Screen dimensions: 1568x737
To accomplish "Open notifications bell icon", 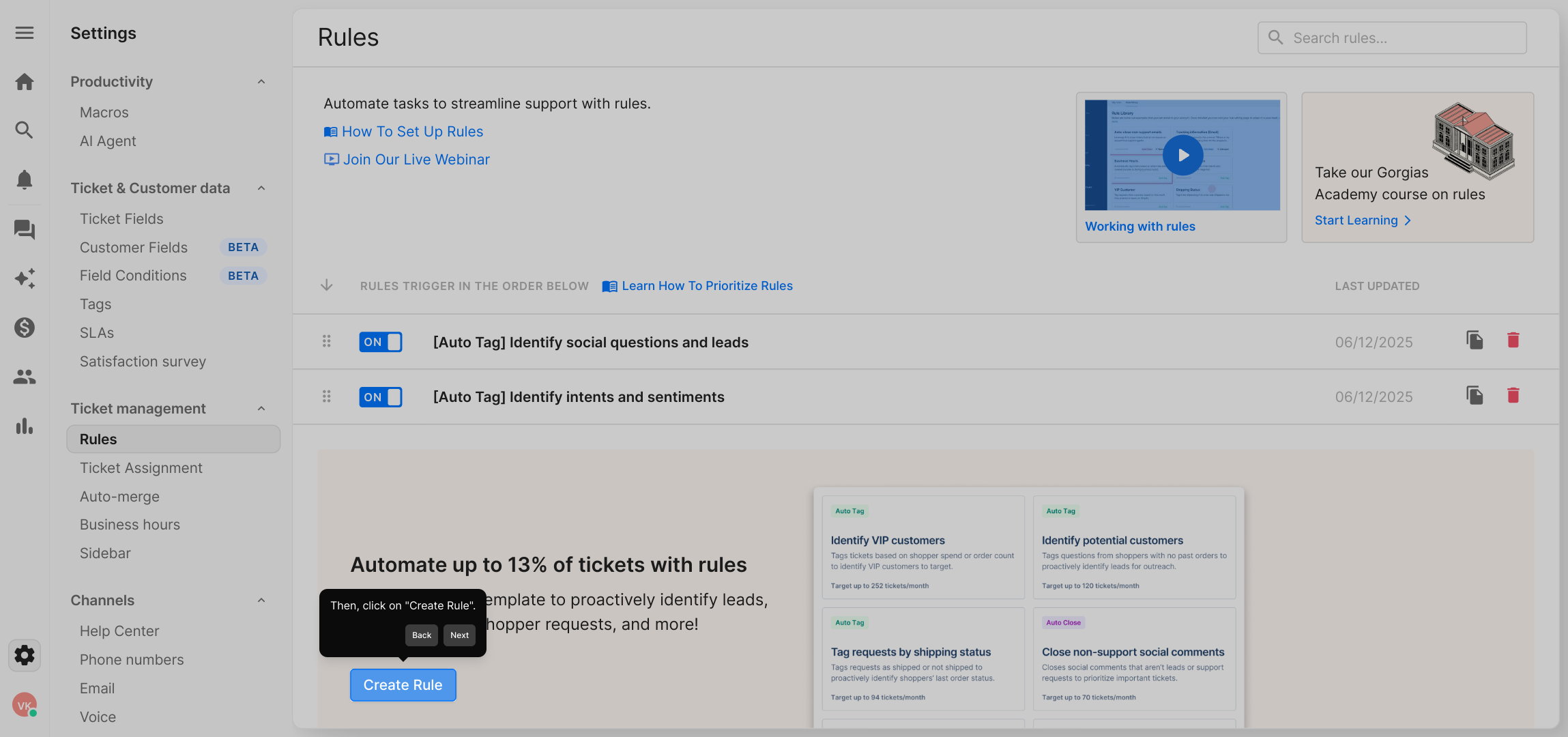I will point(25,179).
